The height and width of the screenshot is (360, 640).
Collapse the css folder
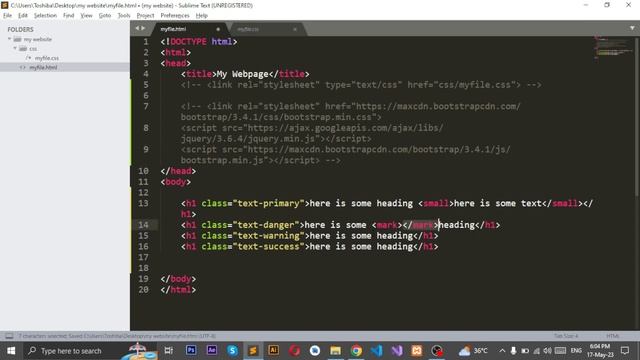pos(15,49)
